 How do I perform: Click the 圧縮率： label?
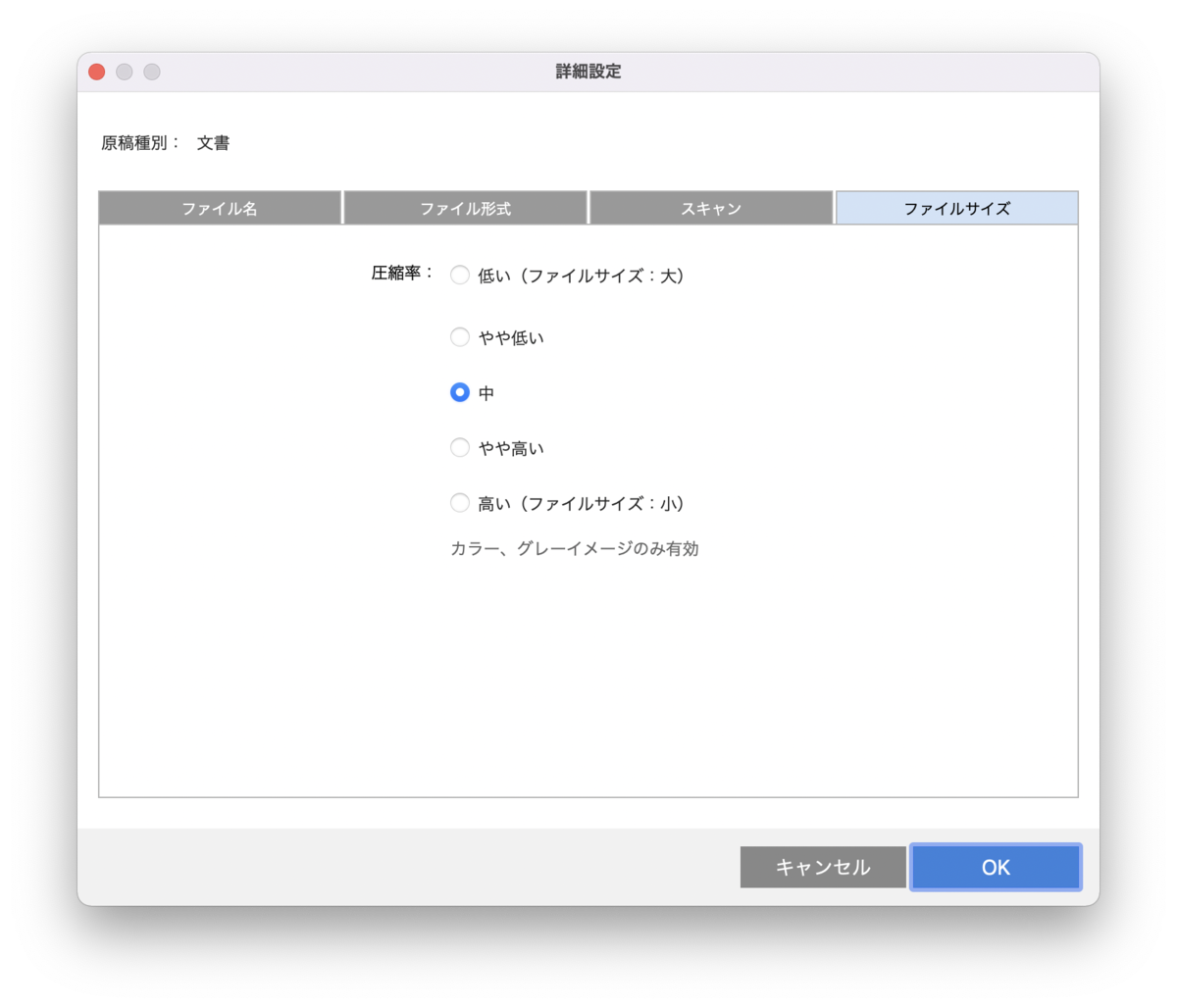(402, 273)
